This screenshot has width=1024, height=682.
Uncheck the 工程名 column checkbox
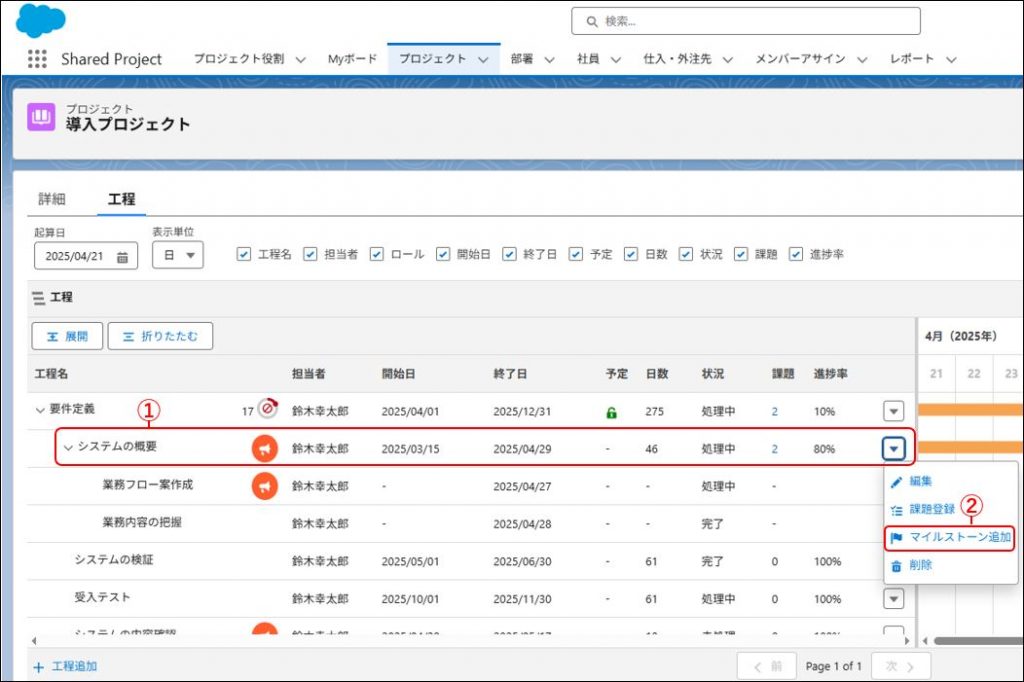[x=244, y=254]
